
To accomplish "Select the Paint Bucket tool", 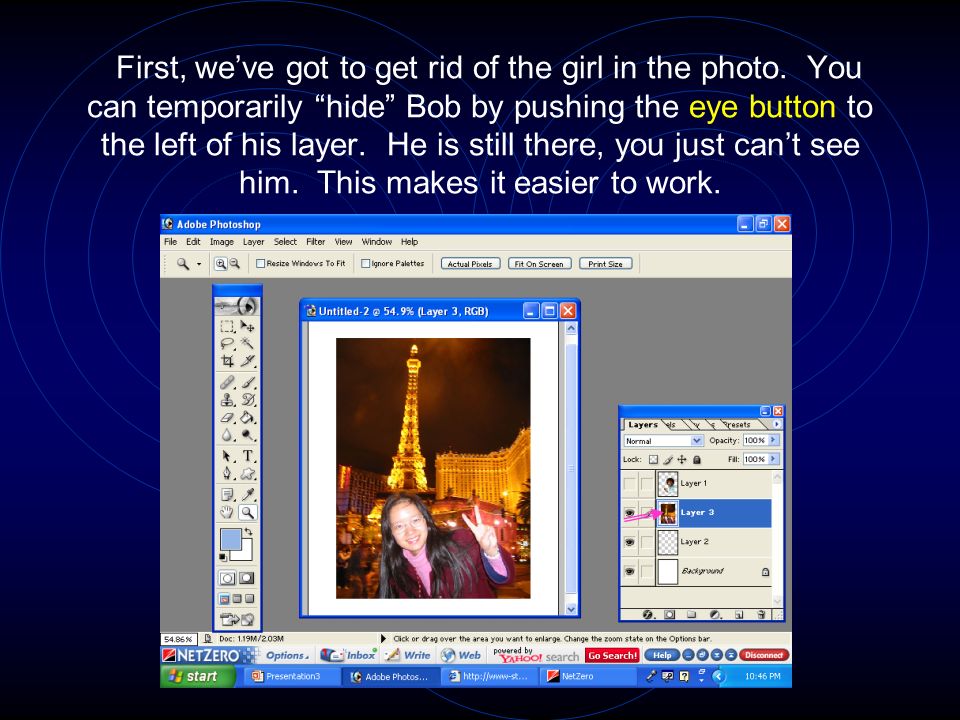I will point(247,418).
